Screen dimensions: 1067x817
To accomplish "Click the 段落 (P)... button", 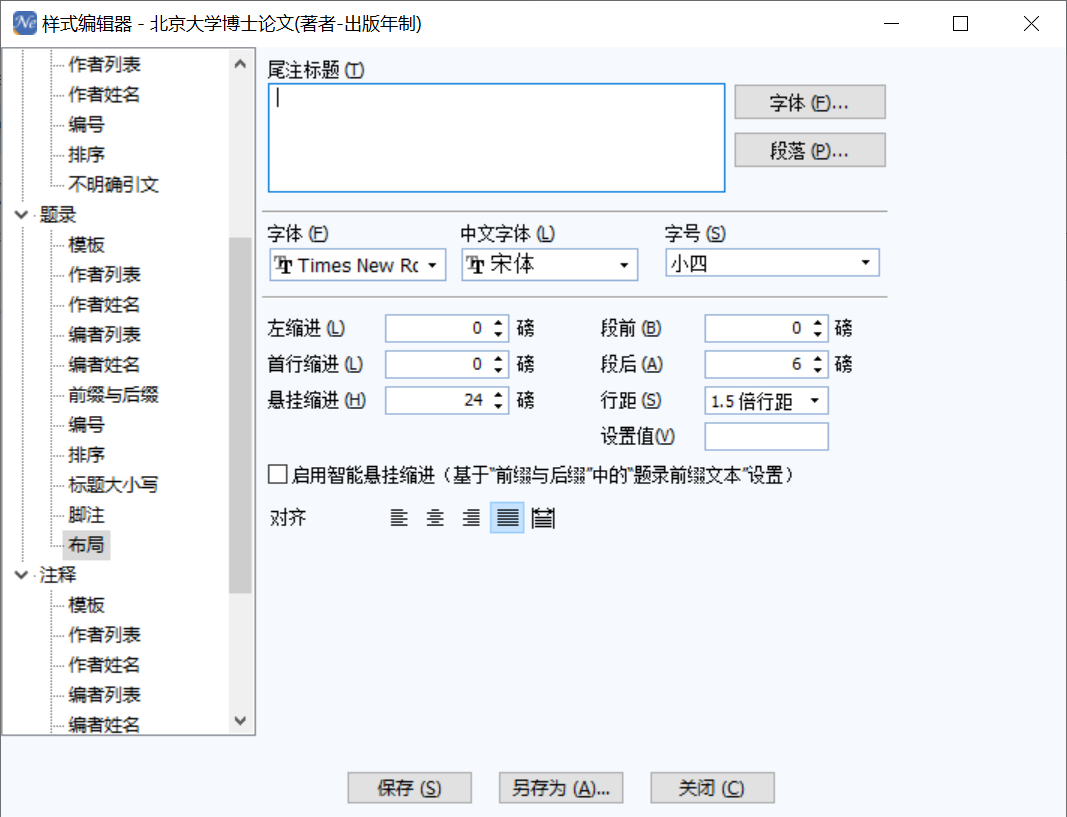I will (x=810, y=150).
